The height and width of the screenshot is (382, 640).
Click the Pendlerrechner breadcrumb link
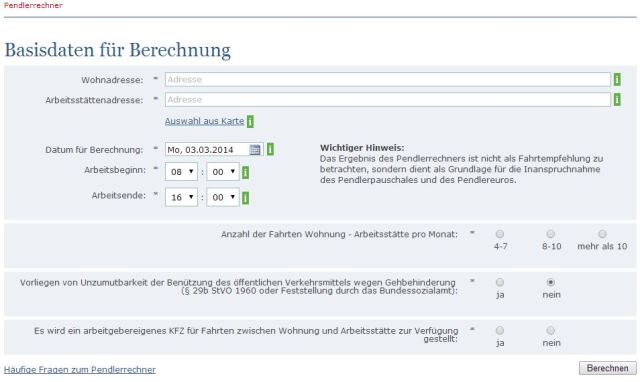(33, 5)
